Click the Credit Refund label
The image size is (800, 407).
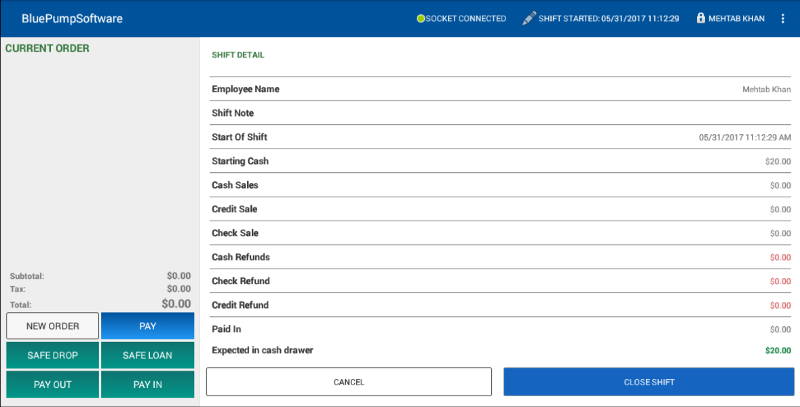(x=240, y=304)
